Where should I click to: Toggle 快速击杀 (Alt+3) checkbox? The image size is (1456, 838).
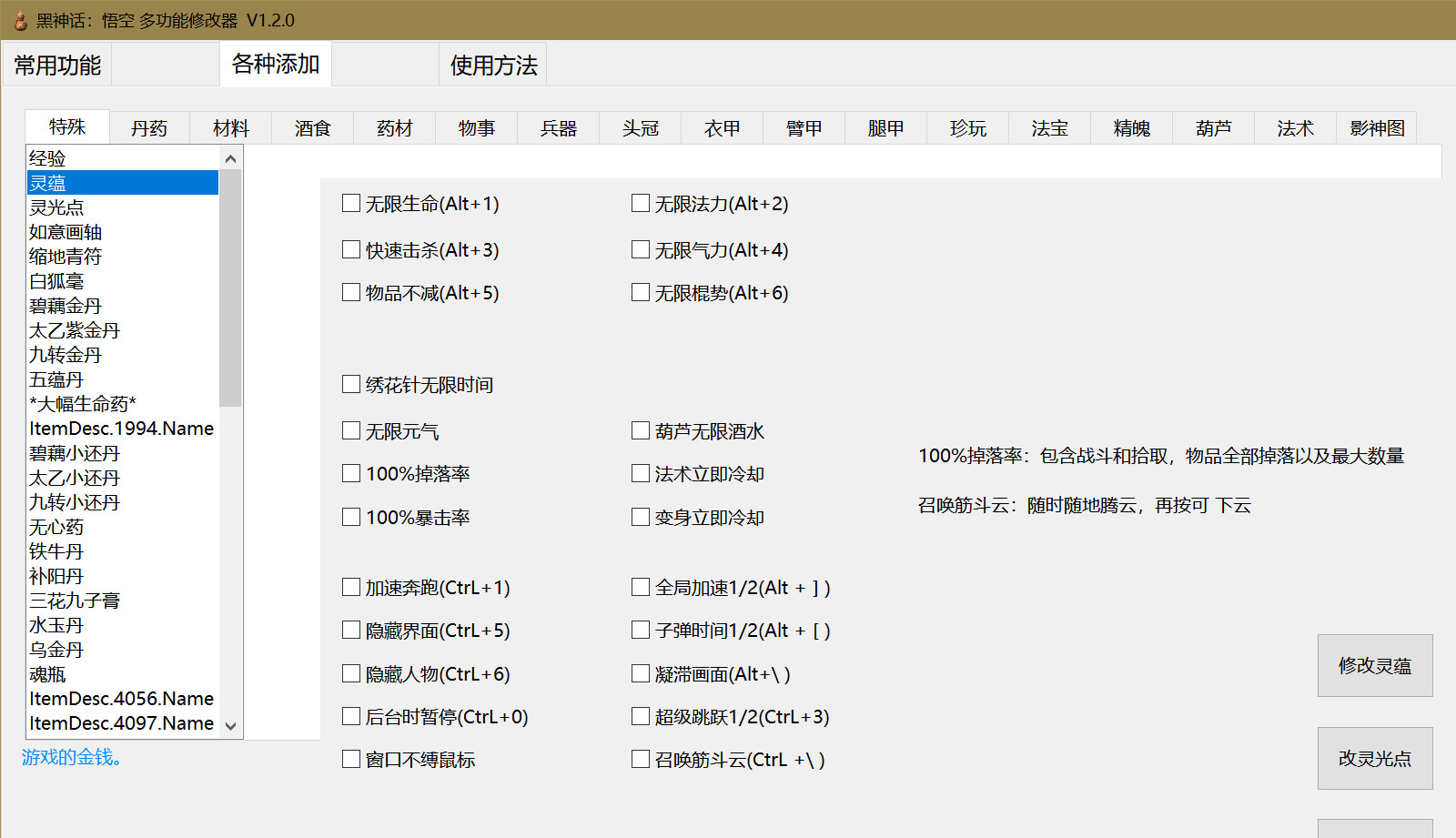coord(351,249)
